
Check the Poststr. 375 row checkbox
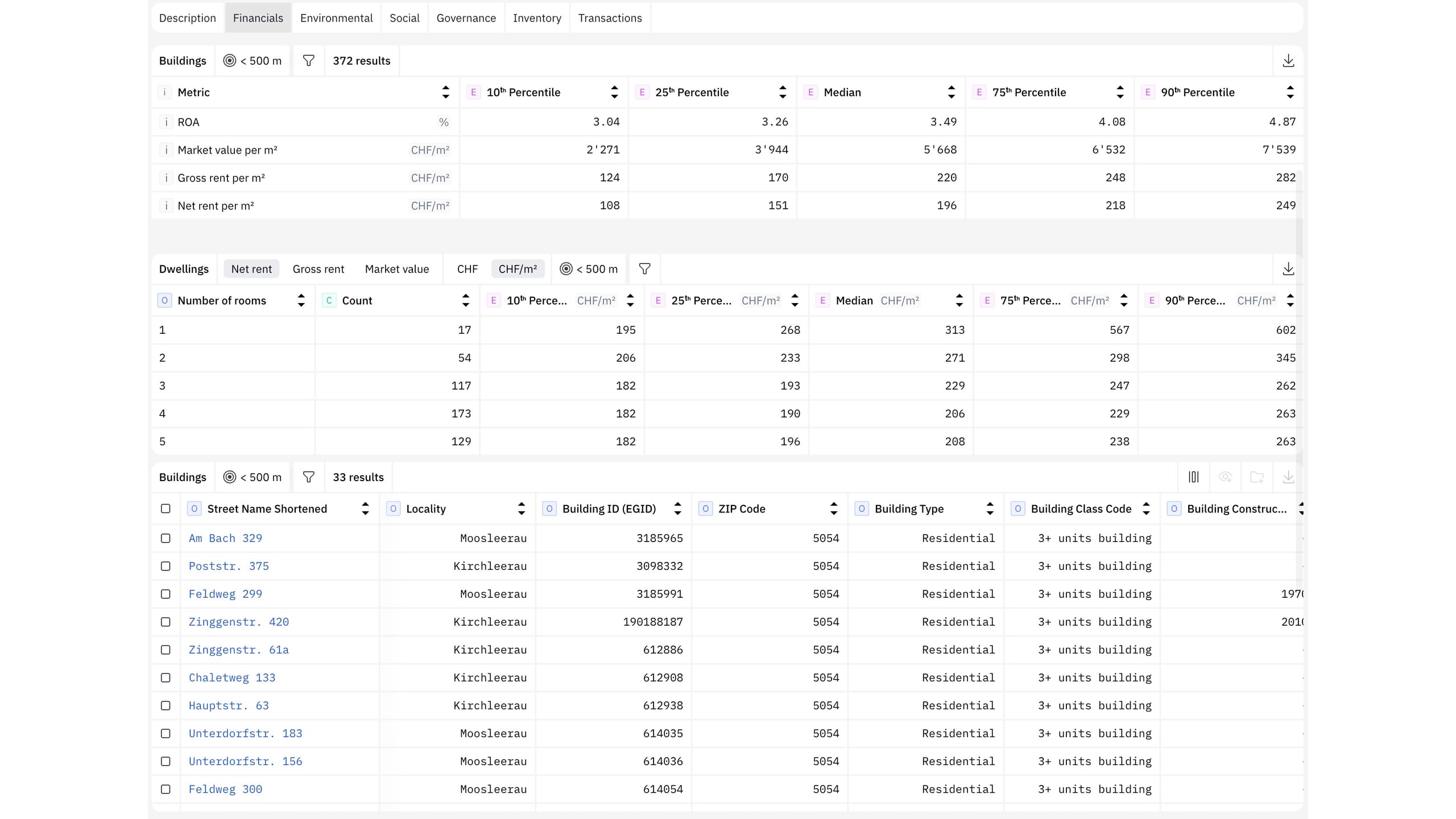click(166, 566)
